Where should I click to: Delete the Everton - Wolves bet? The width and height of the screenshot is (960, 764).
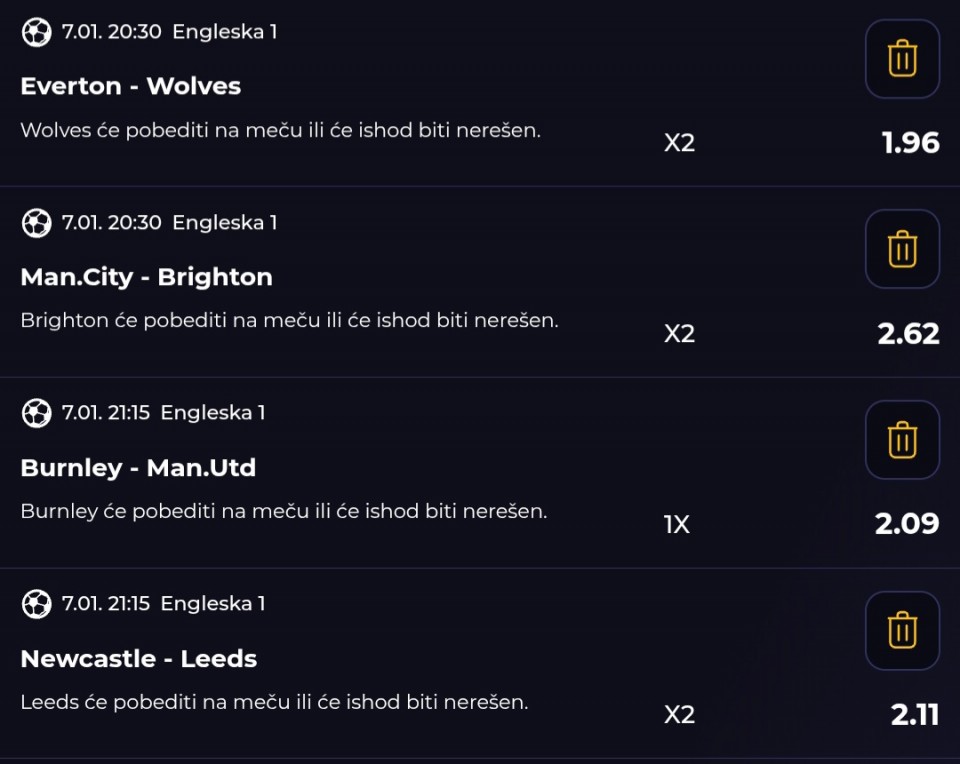point(902,59)
